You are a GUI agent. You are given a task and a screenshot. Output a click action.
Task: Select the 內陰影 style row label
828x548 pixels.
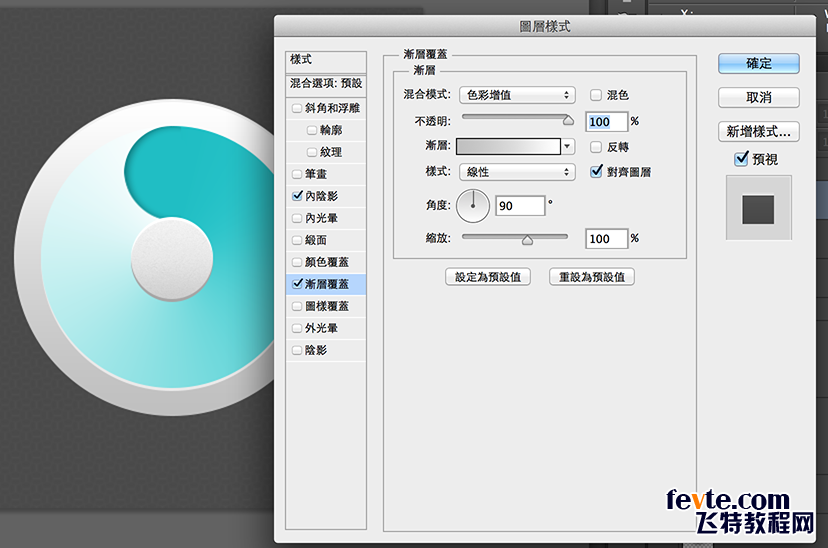322,196
